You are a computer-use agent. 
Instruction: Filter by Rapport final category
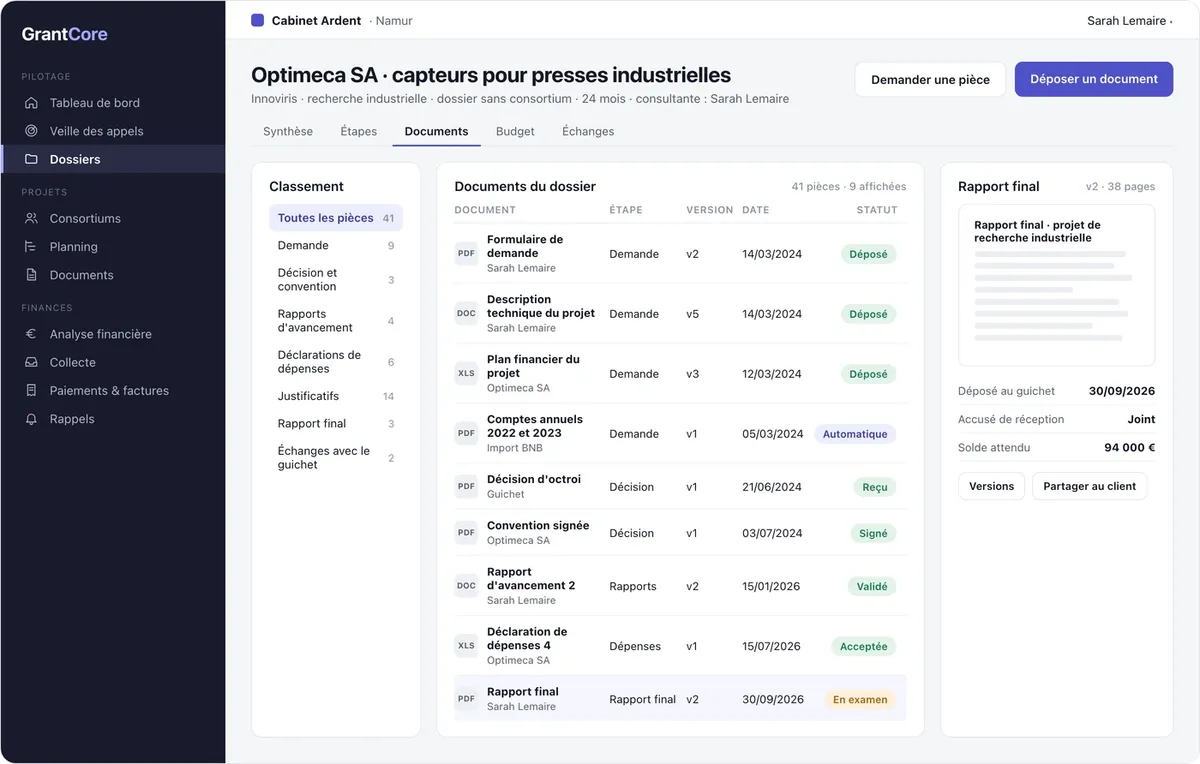[x=336, y=423]
